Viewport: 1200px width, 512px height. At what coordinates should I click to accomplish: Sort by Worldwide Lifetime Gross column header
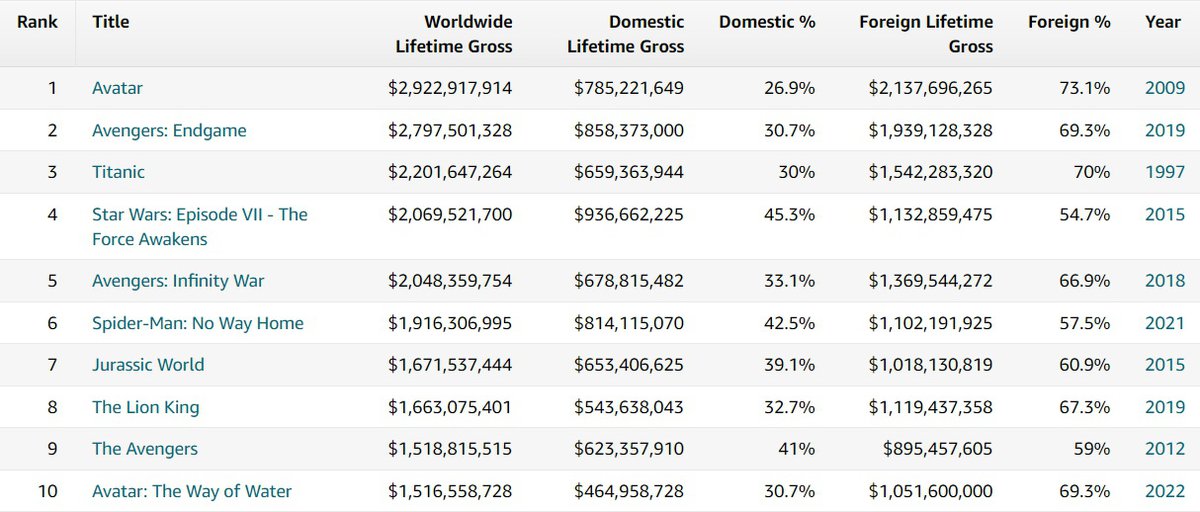point(453,34)
